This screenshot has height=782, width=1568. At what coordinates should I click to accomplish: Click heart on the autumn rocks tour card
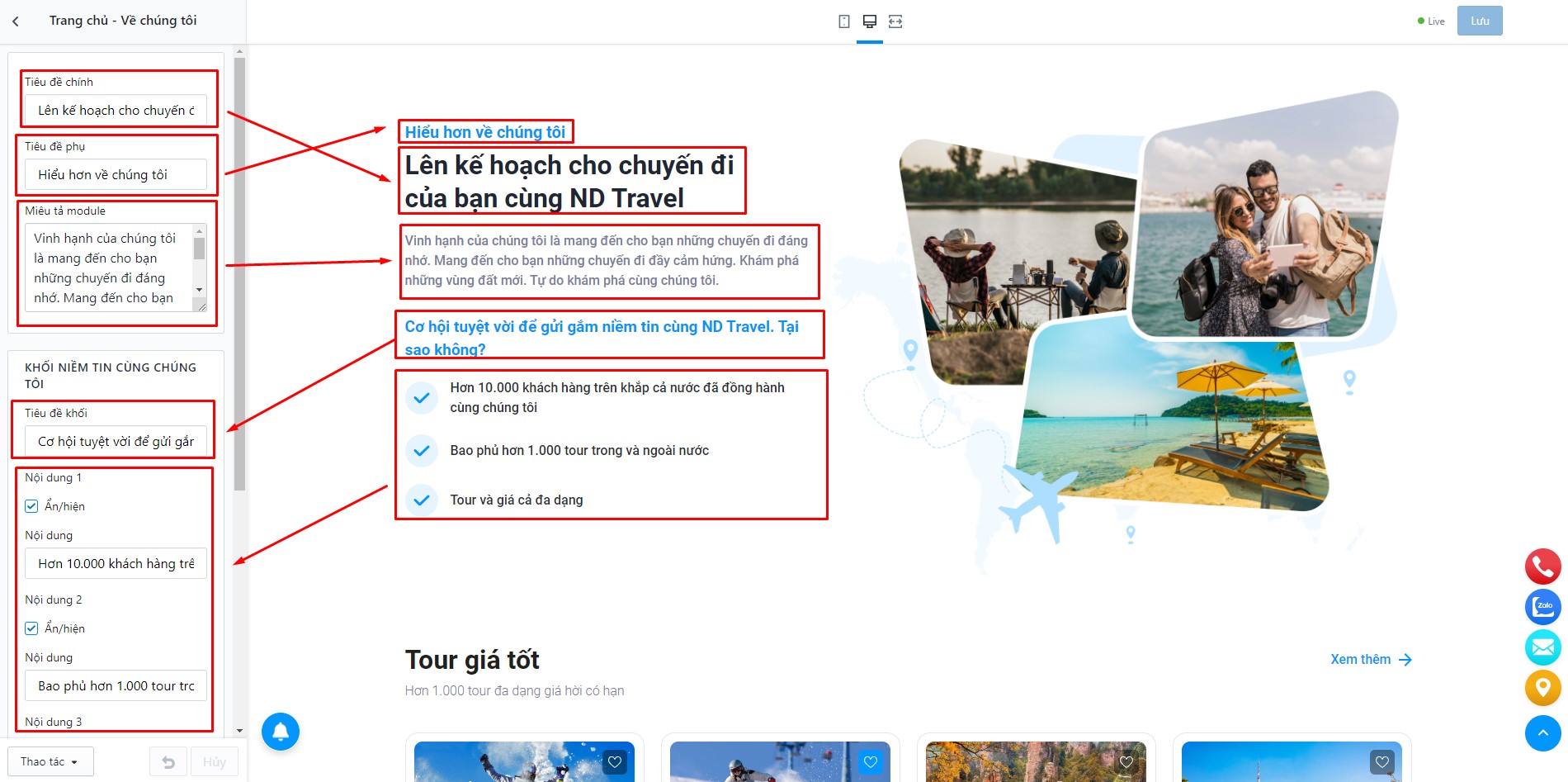click(x=1126, y=762)
